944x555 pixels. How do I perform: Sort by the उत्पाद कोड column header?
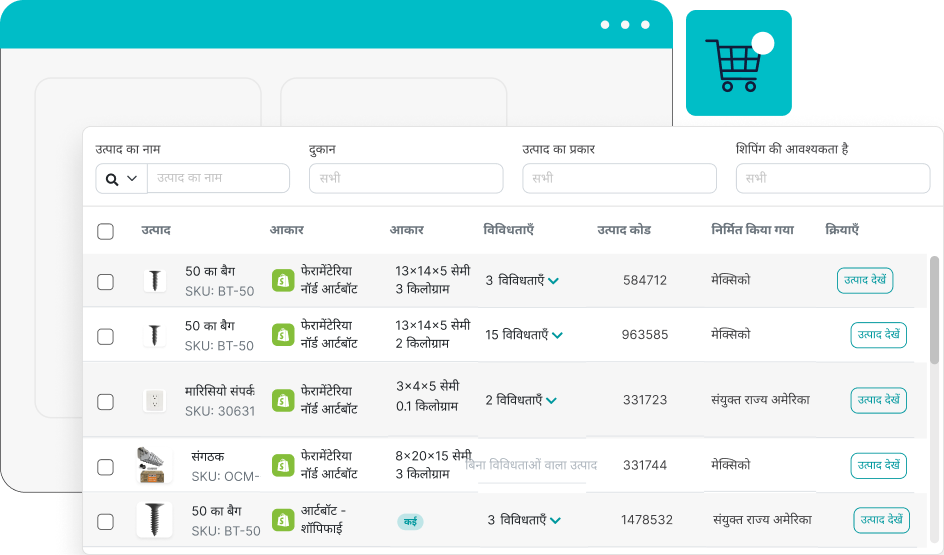pyautogui.click(x=623, y=230)
